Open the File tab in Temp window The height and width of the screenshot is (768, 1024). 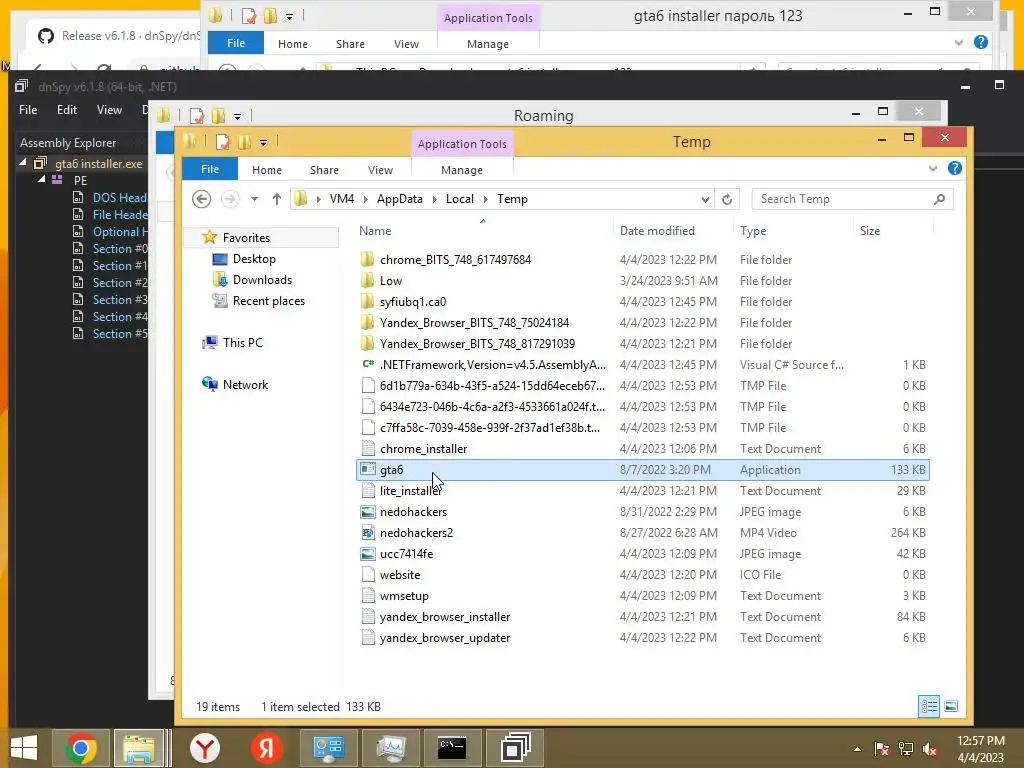click(210, 169)
